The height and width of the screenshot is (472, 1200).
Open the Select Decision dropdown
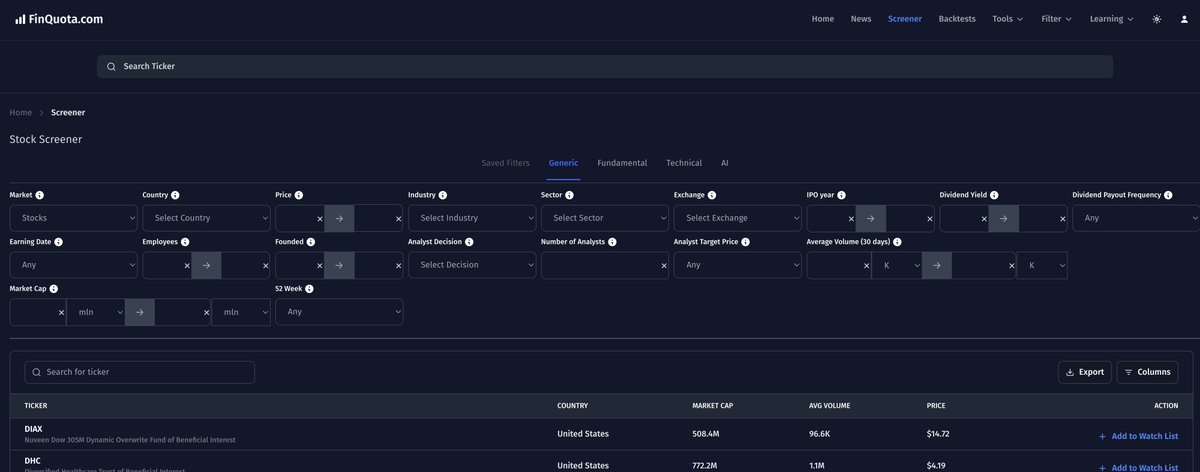[472, 265]
